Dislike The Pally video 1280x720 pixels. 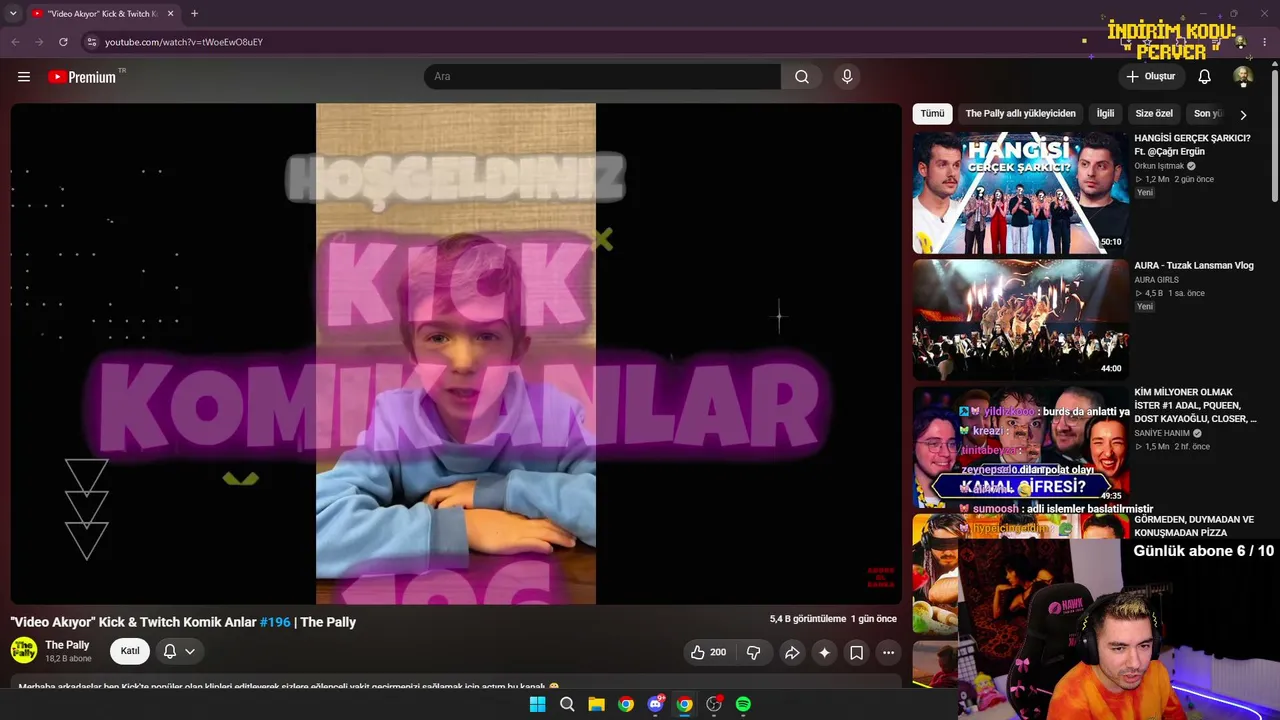754,652
